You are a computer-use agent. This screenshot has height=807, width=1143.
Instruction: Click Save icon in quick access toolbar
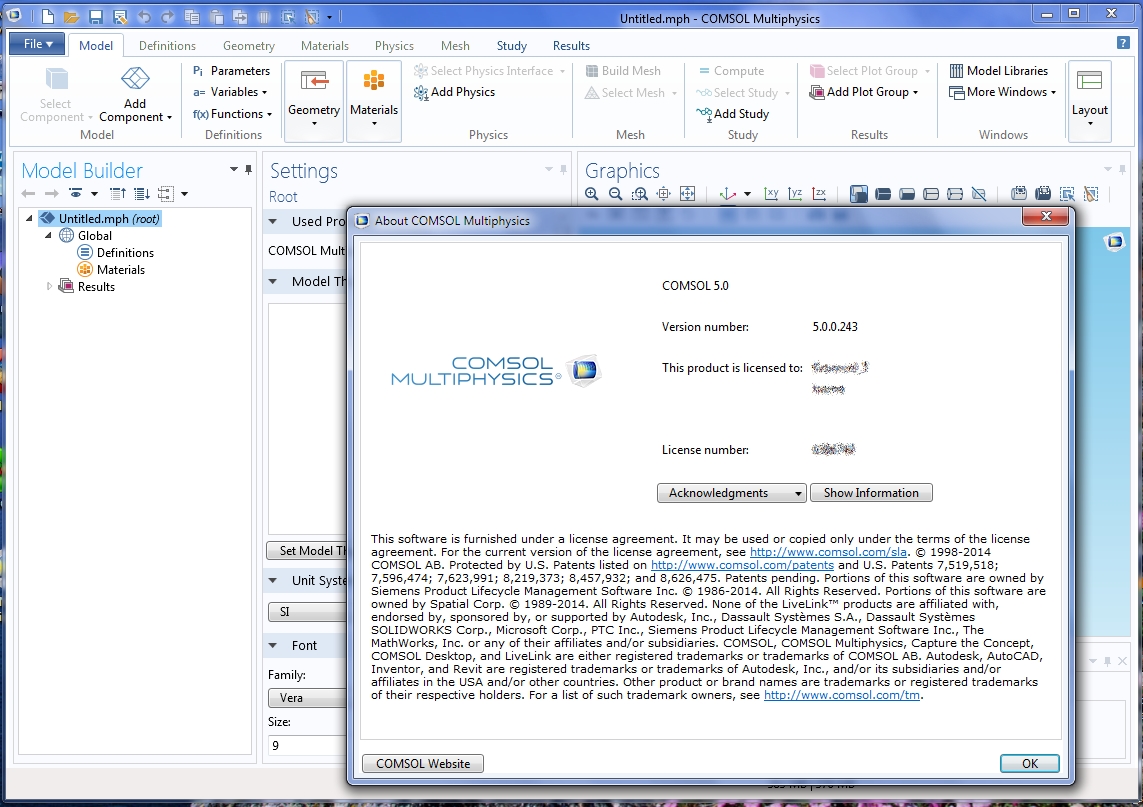[x=95, y=17]
